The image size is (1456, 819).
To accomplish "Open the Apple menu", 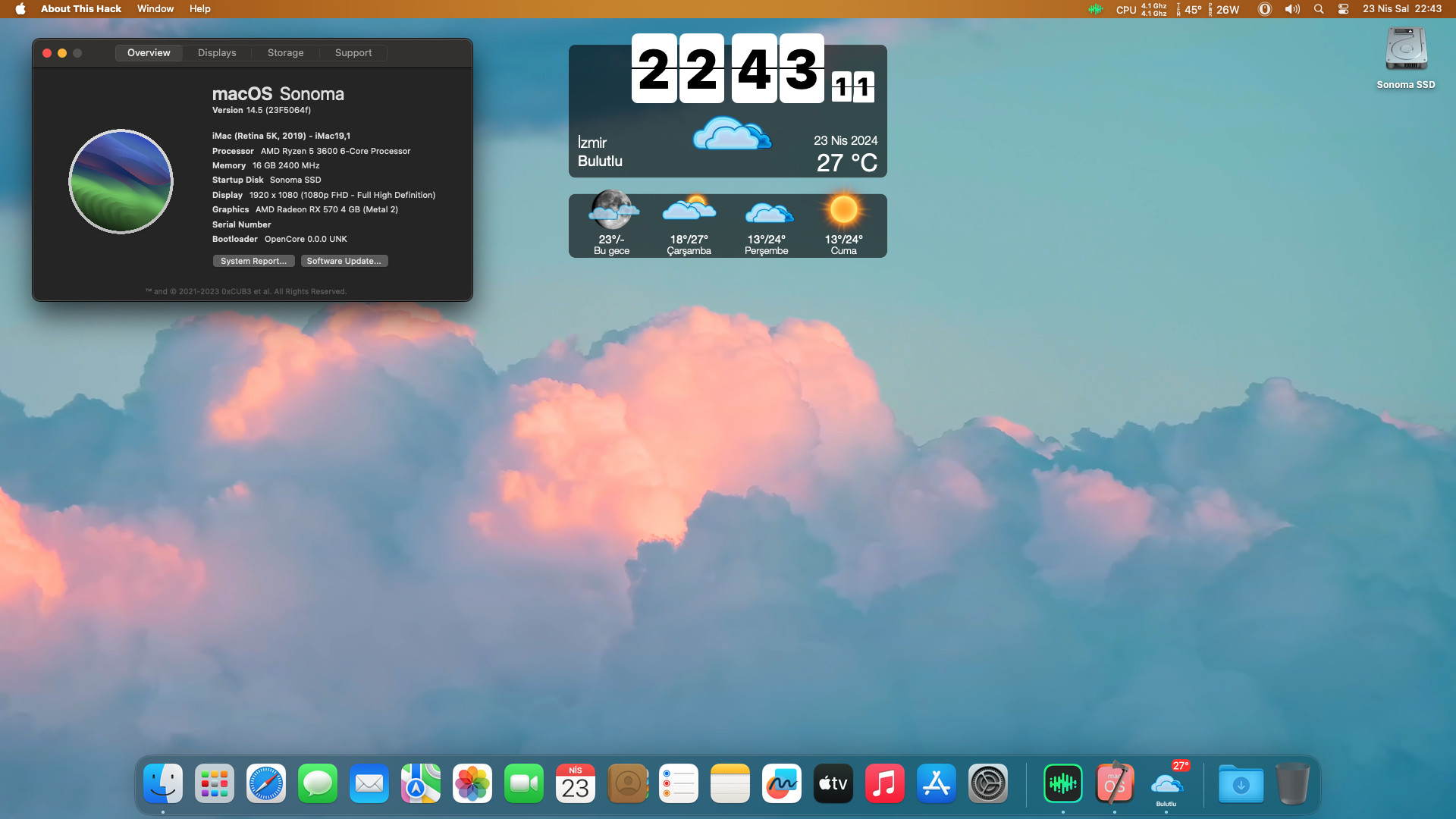I will [20, 9].
